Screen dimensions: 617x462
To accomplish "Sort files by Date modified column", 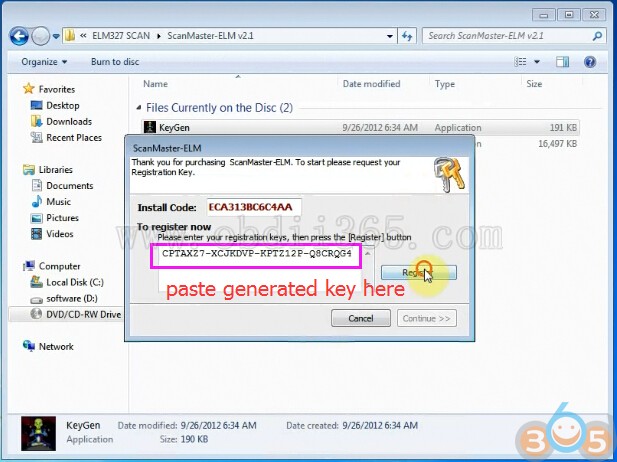I will (x=371, y=84).
